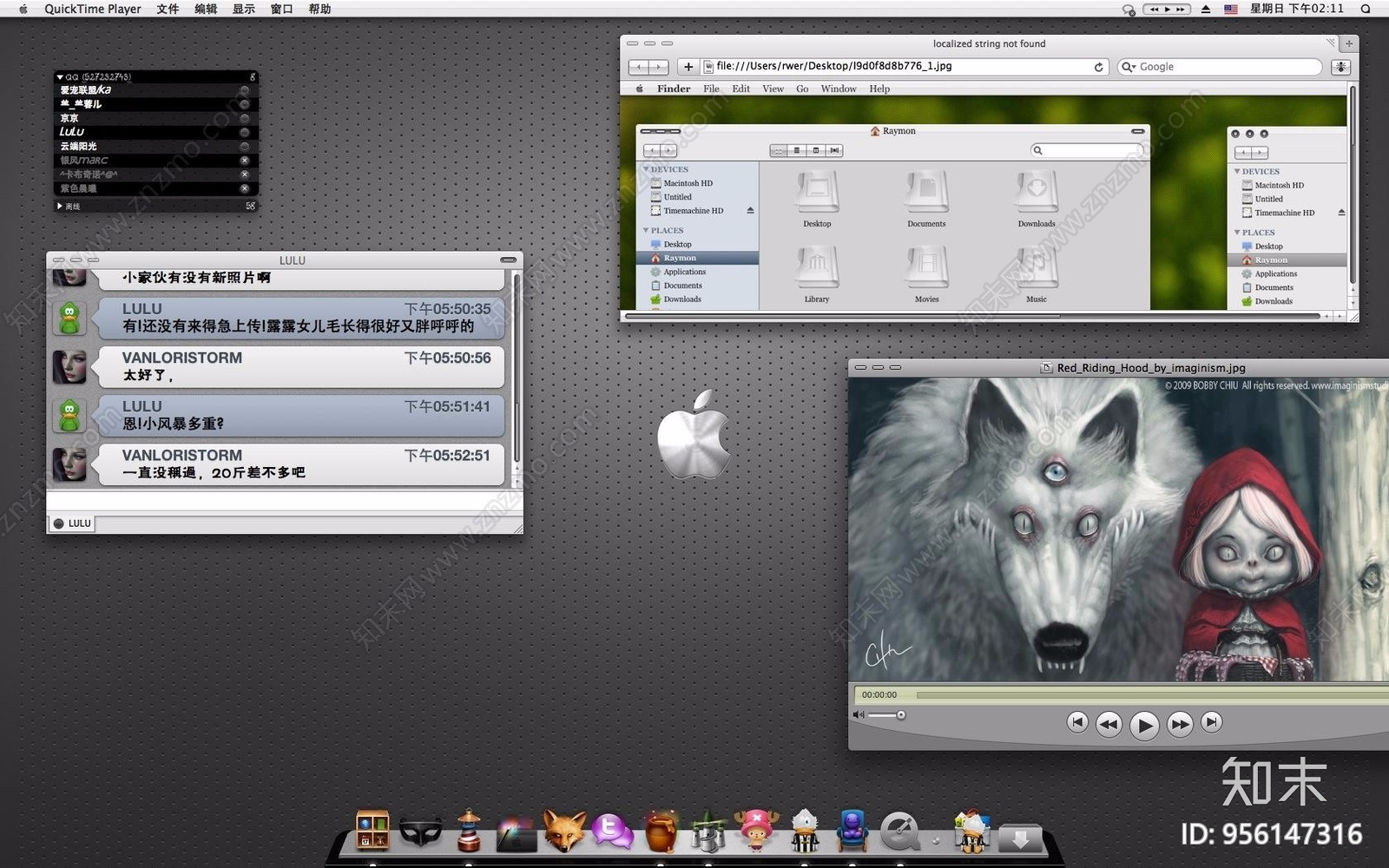Play the video in the QuickTime window

[1144, 724]
